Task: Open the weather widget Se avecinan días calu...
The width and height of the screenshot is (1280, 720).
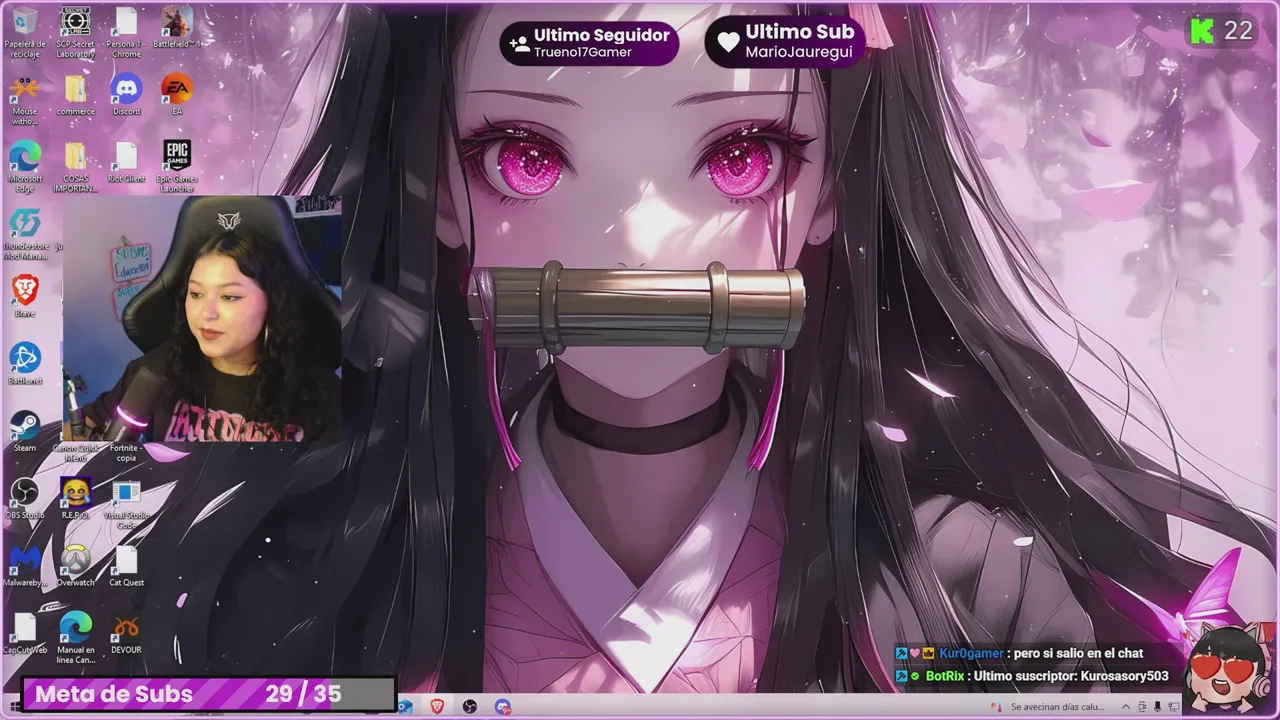Action: pyautogui.click(x=1048, y=707)
